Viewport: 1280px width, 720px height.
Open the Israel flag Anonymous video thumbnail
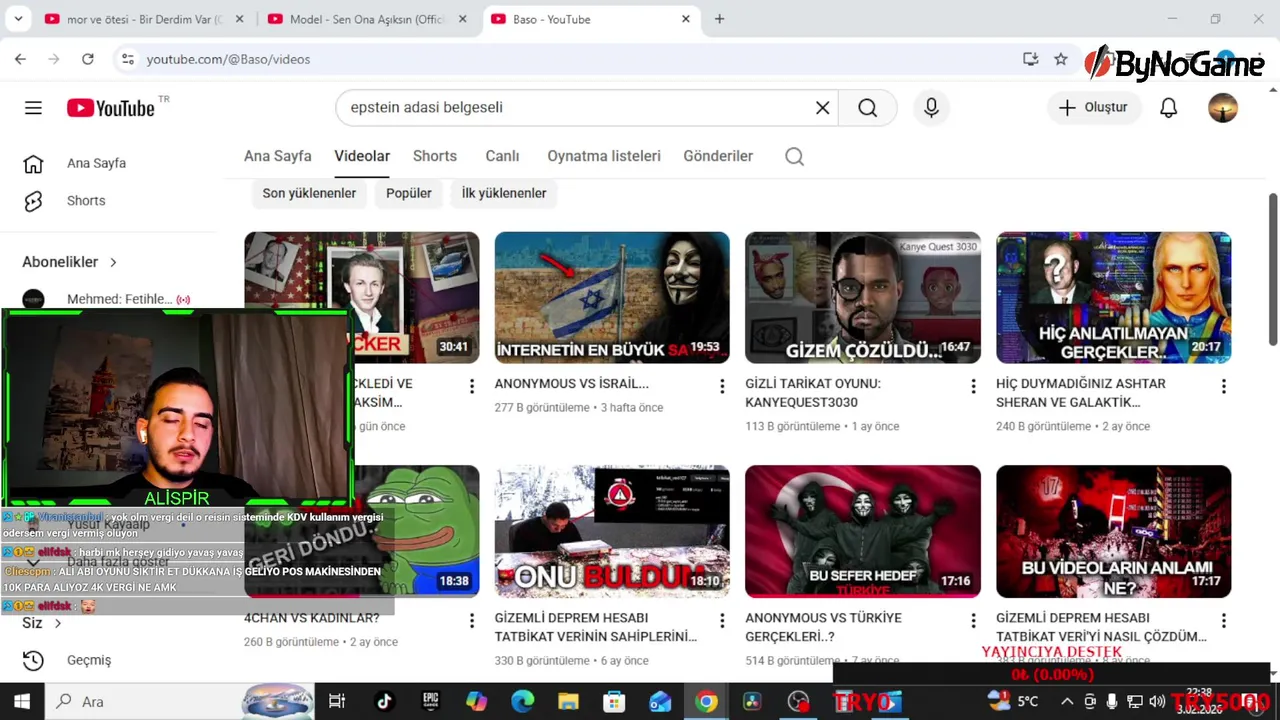click(x=612, y=297)
